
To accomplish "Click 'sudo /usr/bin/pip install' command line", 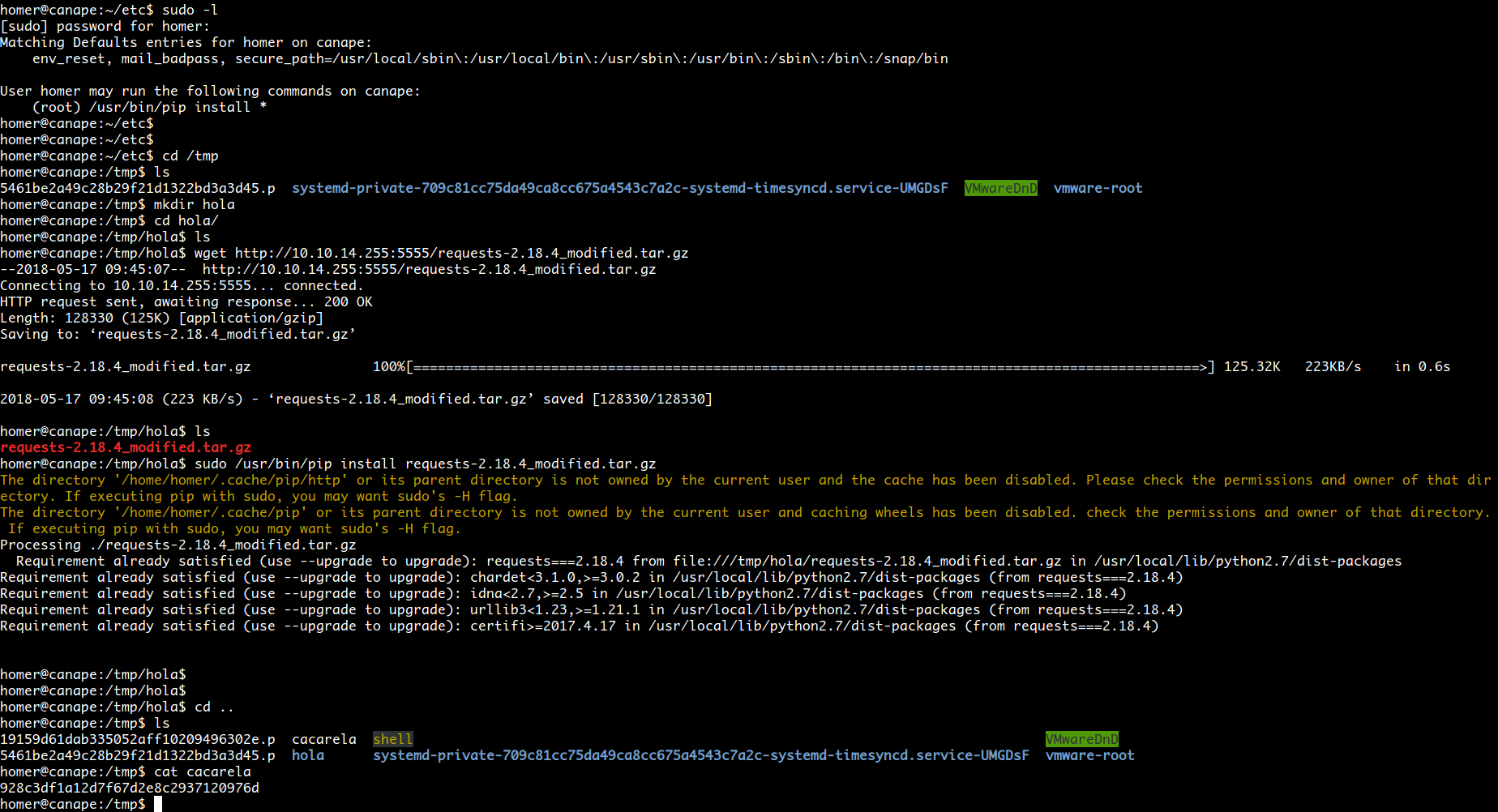I will [426, 464].
